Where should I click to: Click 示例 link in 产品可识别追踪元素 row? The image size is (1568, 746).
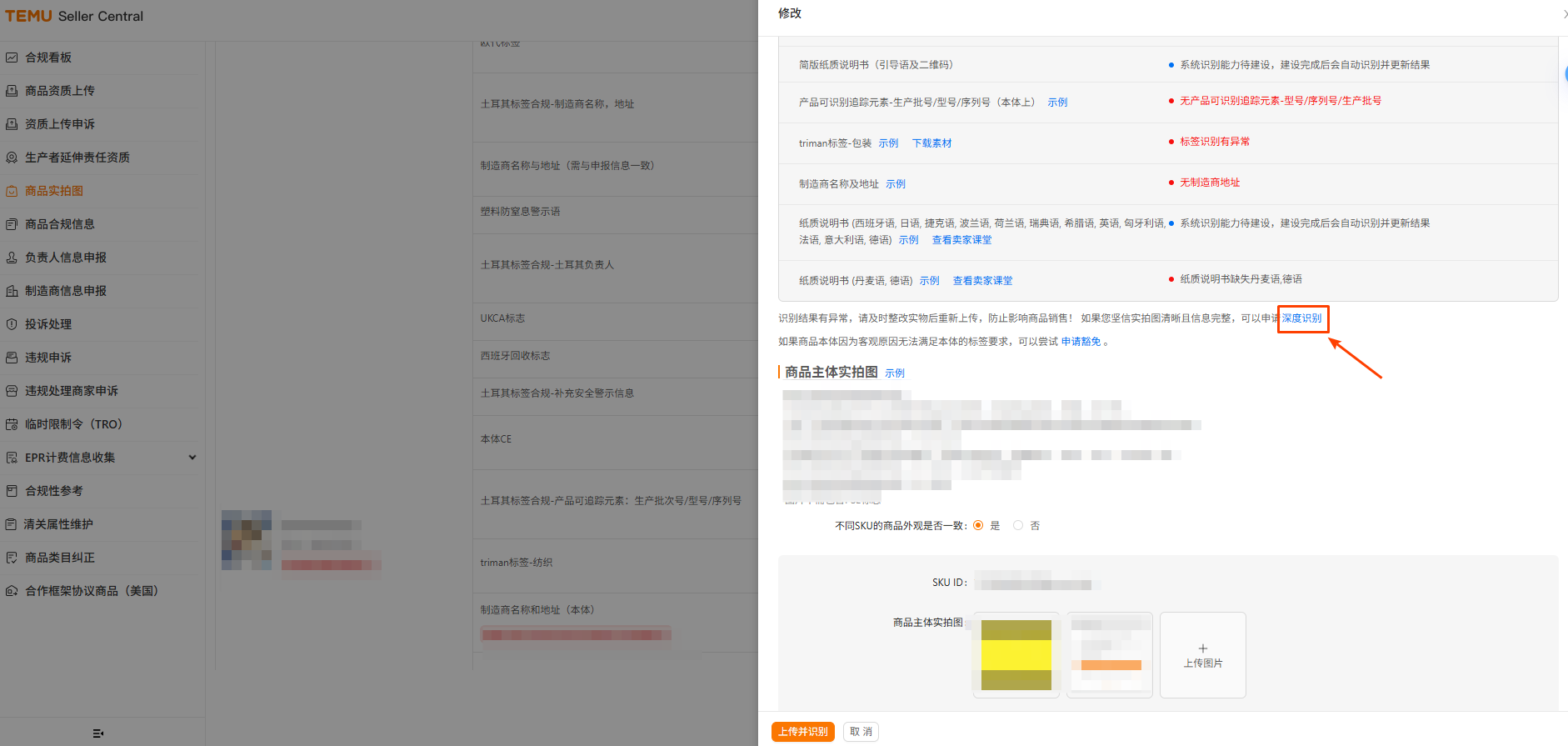pyautogui.click(x=1057, y=103)
